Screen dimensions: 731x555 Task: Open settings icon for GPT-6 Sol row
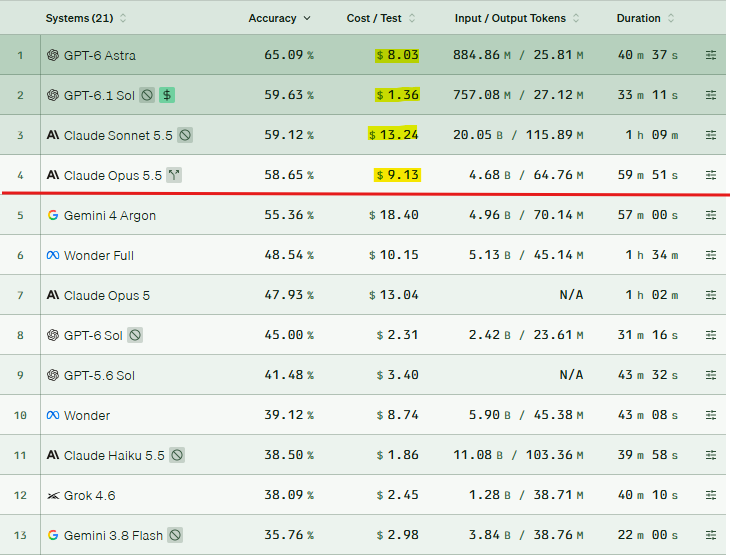click(x=710, y=335)
